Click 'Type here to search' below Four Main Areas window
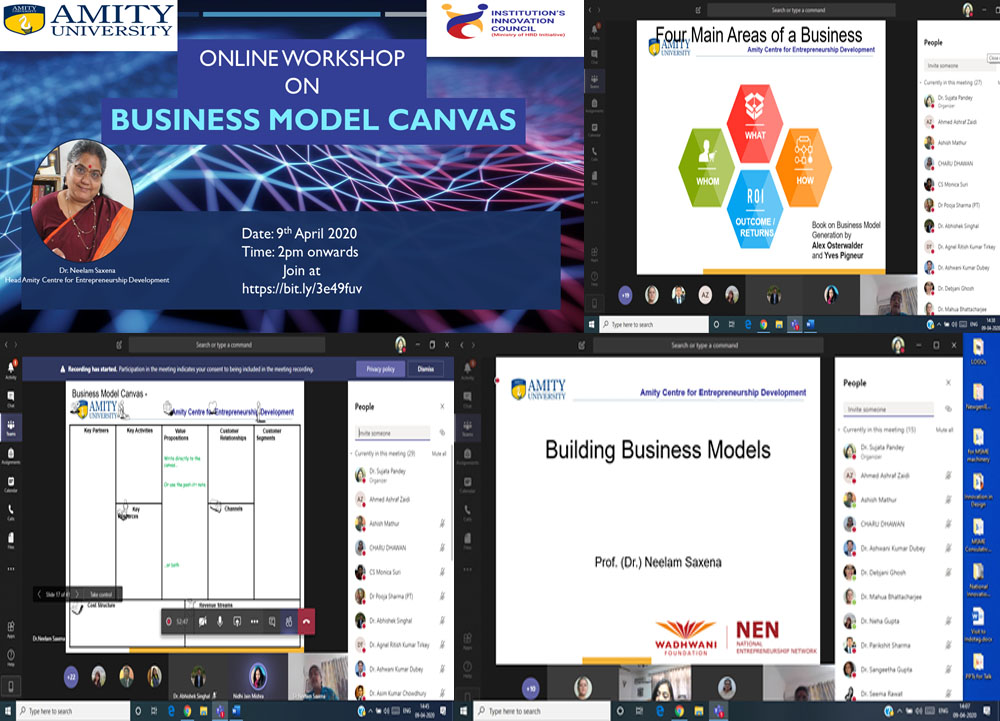The width and height of the screenshot is (1000, 721). (654, 324)
